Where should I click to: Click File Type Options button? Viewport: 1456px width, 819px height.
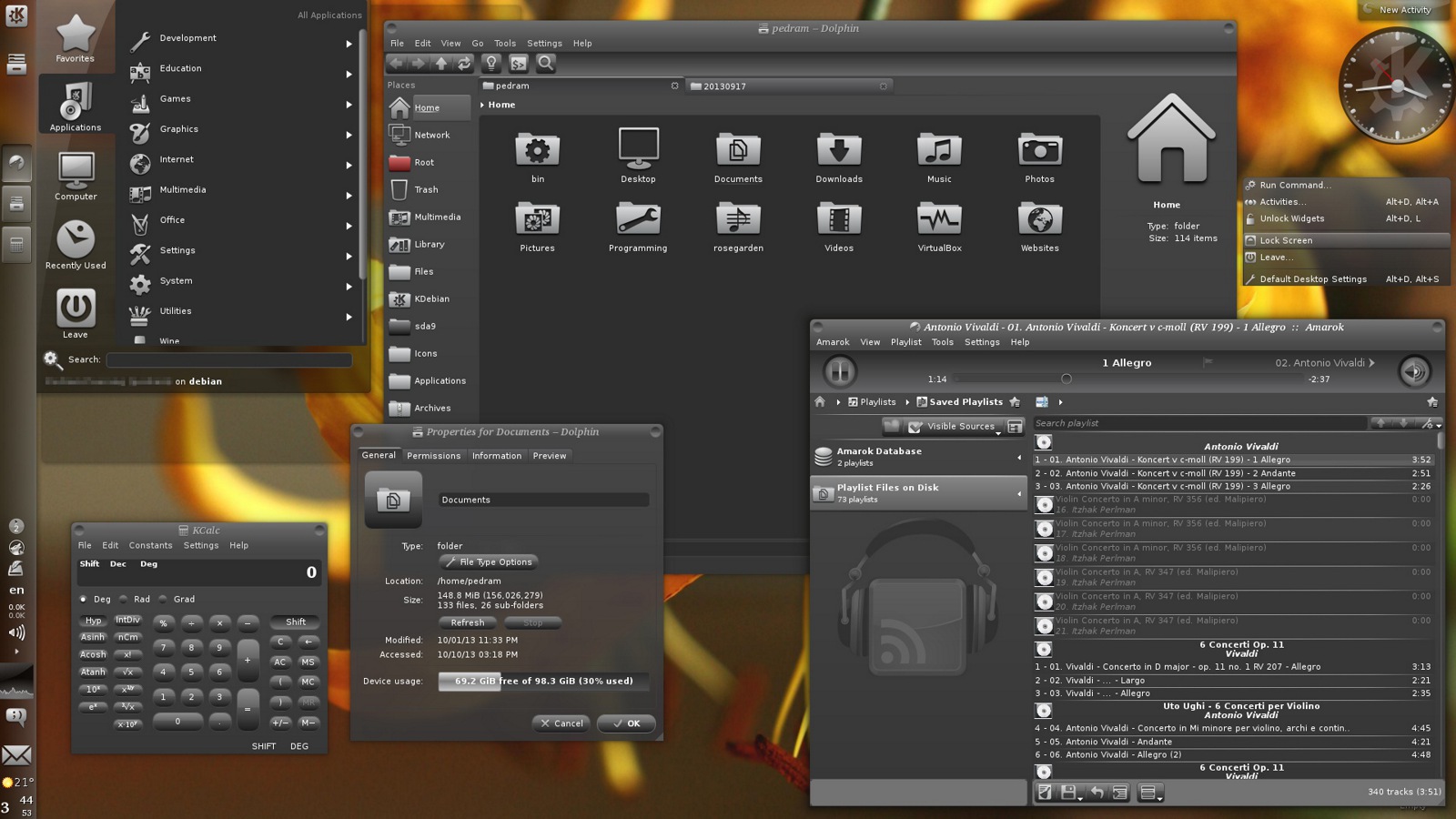point(488,562)
